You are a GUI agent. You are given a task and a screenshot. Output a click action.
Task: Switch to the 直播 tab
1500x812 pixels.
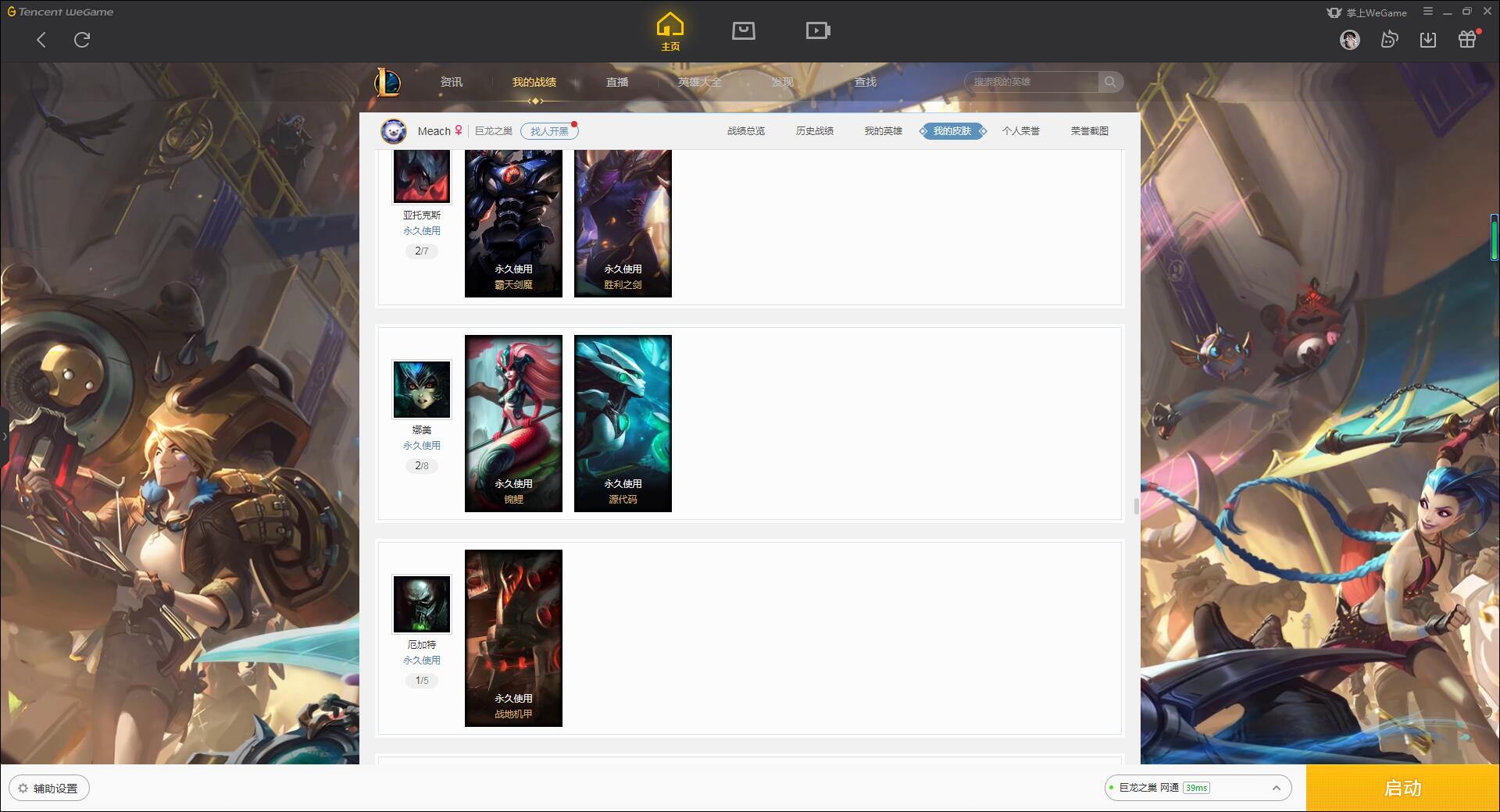coord(617,82)
